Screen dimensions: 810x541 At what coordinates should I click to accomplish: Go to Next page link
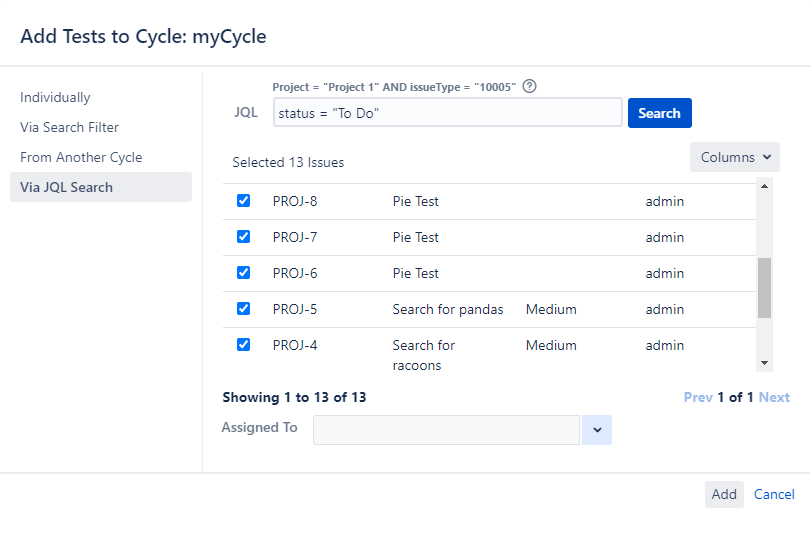pyautogui.click(x=774, y=397)
